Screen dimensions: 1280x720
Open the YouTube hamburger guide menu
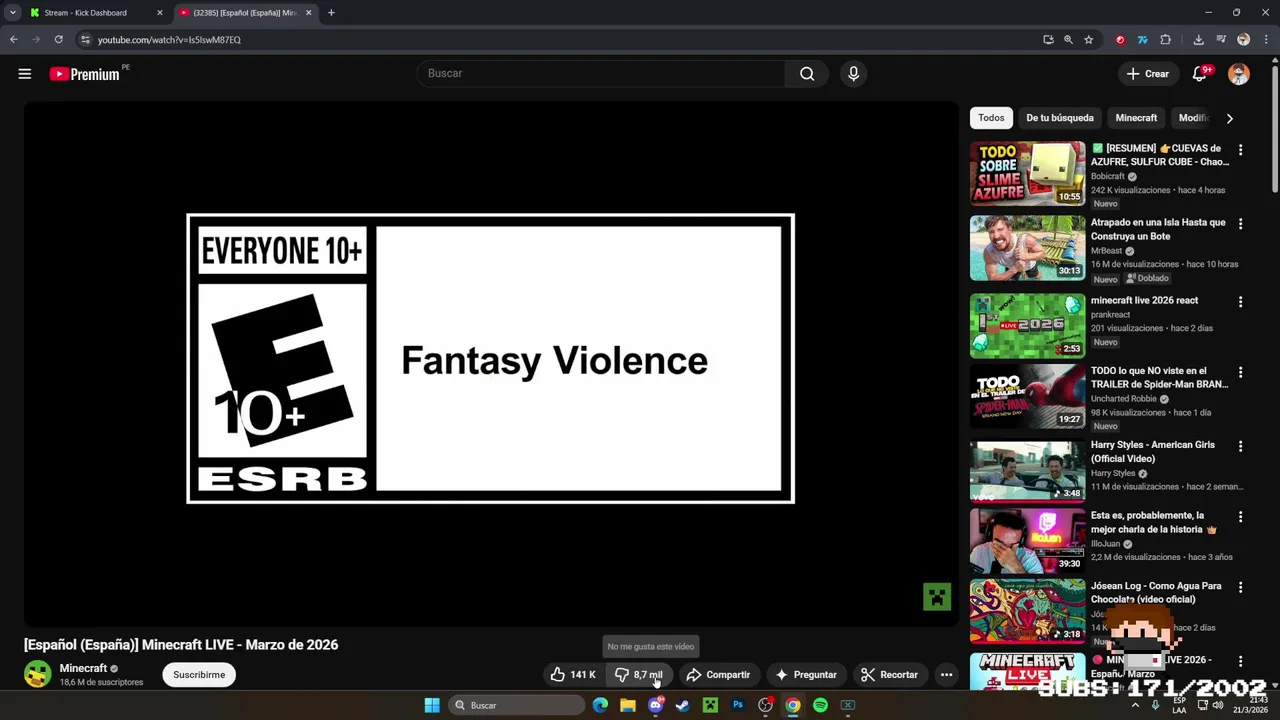(x=25, y=74)
